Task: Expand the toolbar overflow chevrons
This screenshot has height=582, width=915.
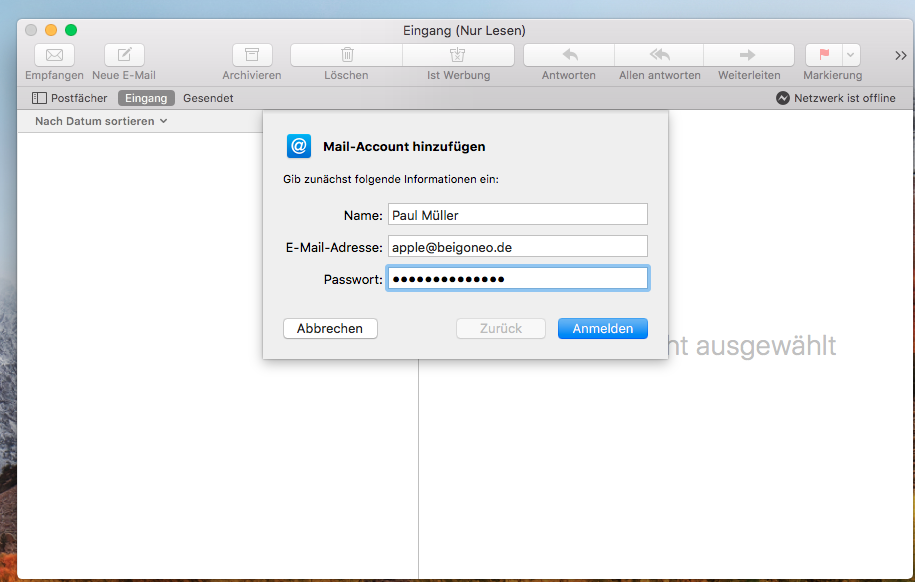Action: pos(900,55)
